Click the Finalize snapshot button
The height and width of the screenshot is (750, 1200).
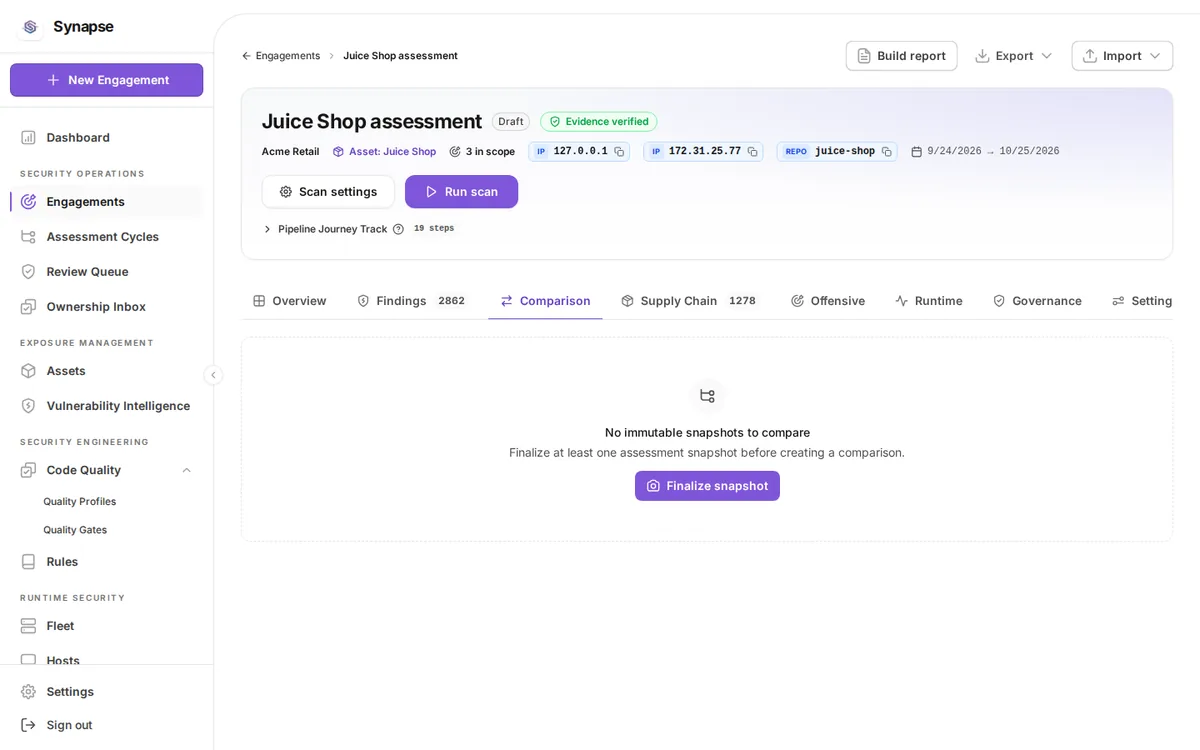[707, 486]
